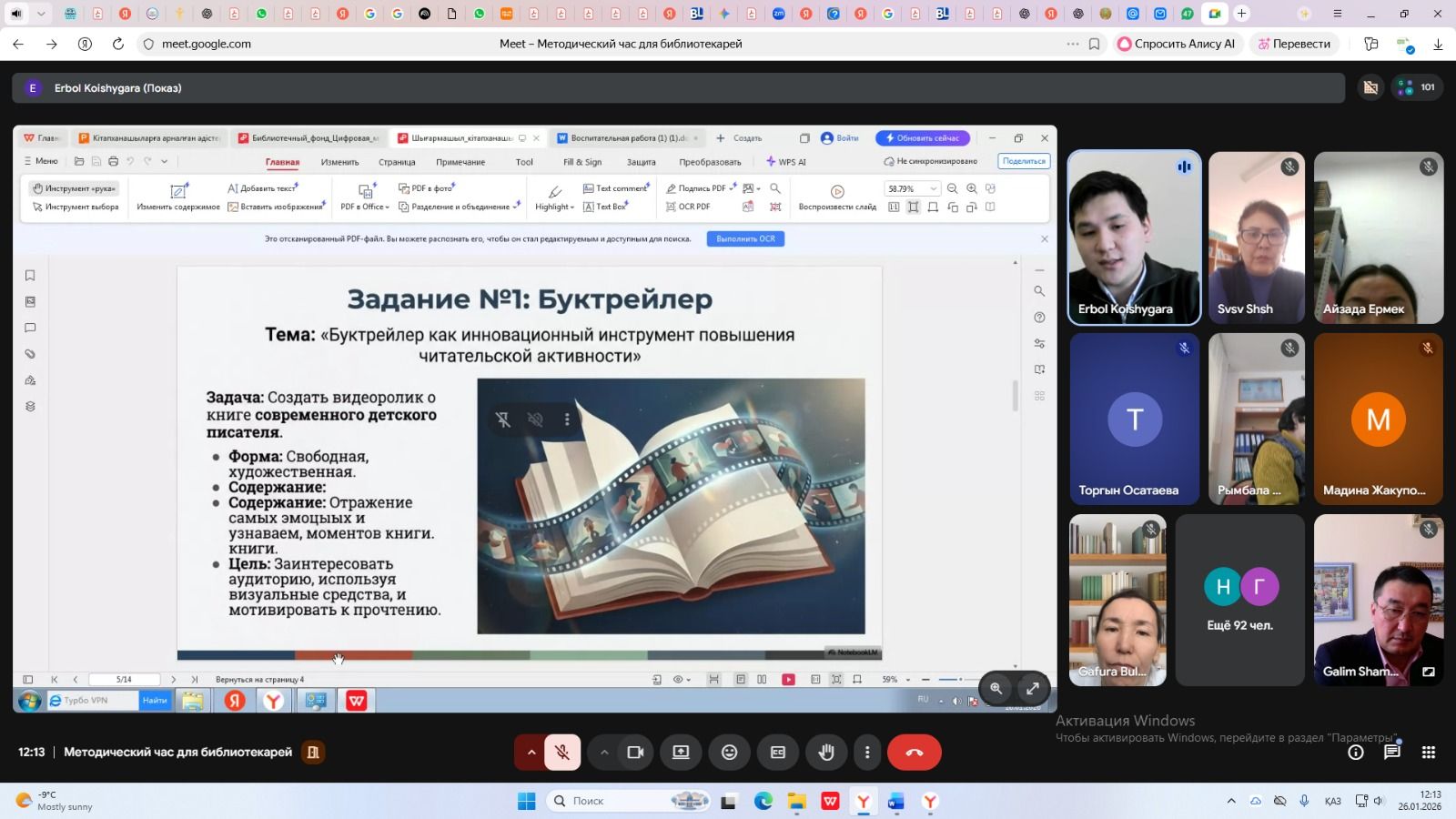Toggle the camera on or off
The height and width of the screenshot is (819, 1456).
pos(635,753)
